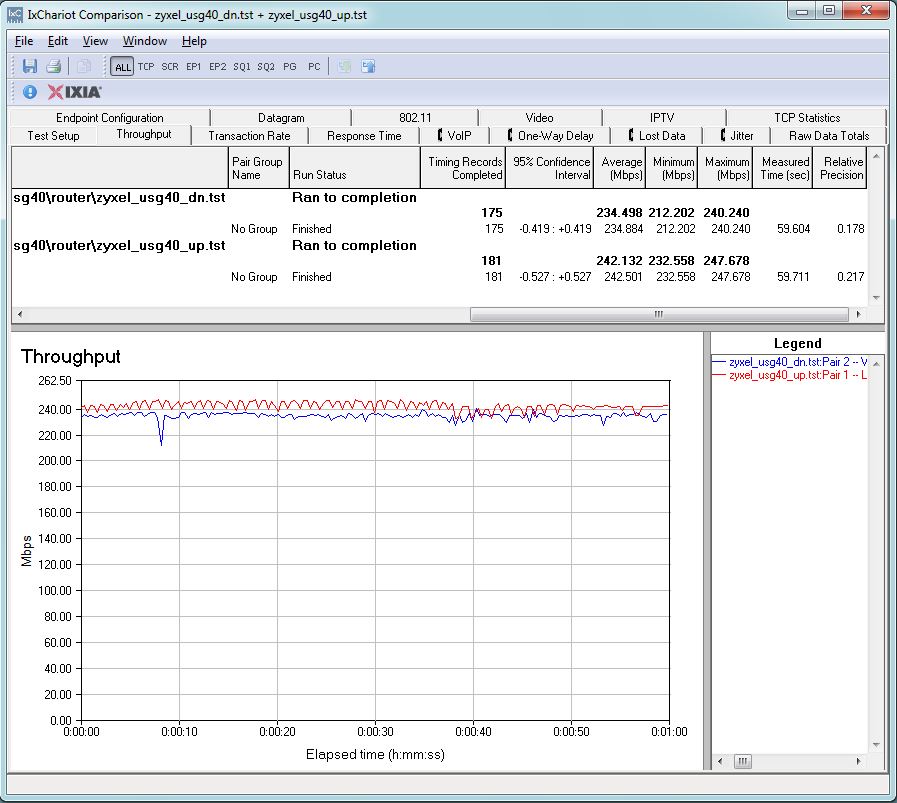This screenshot has width=897, height=803.
Task: Switch to the 802.11 tab
Action: coord(415,118)
